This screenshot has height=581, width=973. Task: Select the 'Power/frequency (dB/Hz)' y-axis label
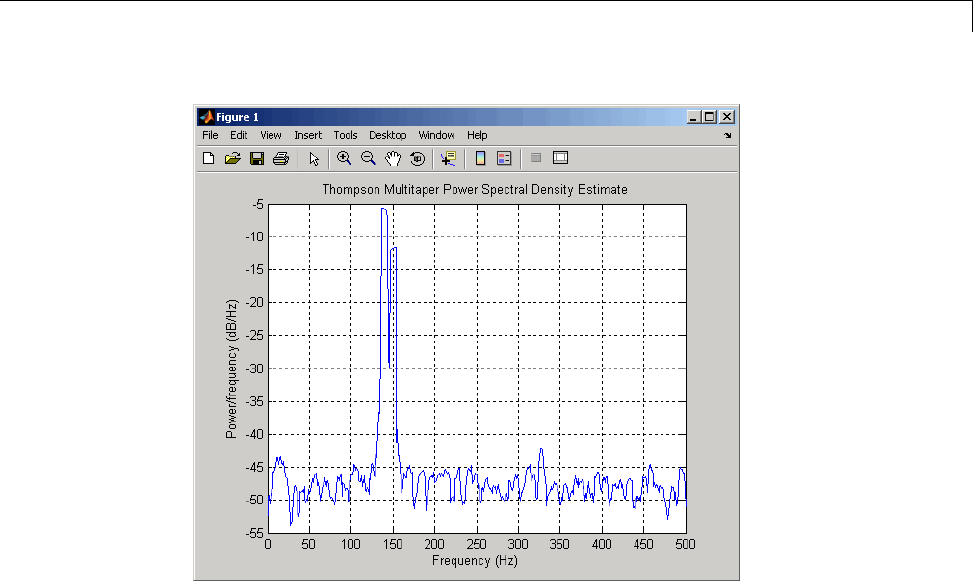coord(231,369)
